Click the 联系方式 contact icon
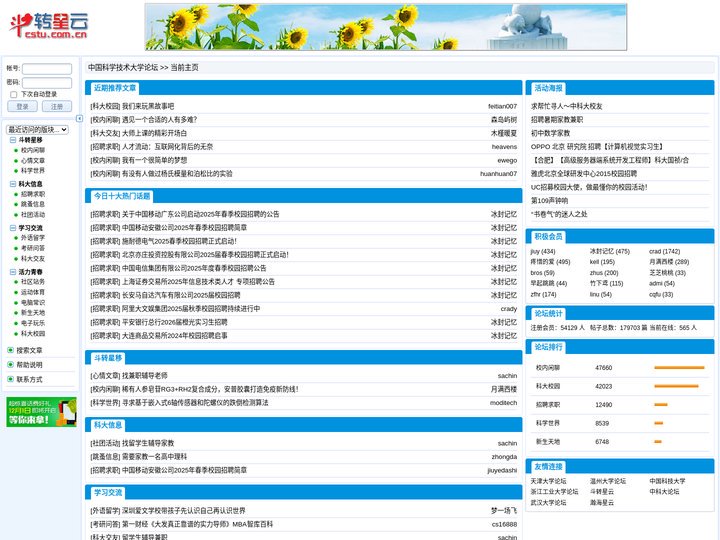720x540 pixels. point(10,379)
